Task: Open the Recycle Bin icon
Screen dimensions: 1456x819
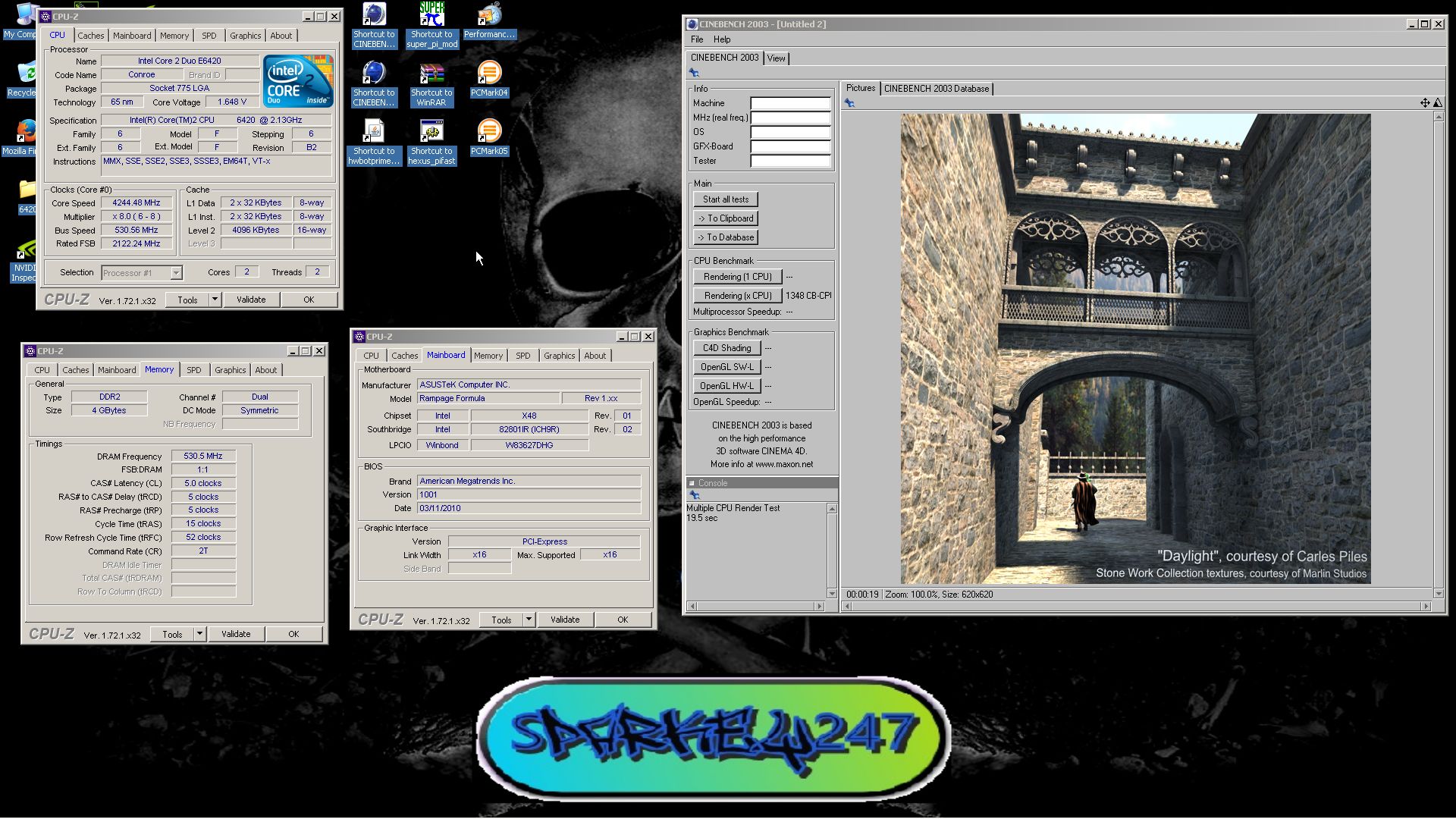Action: (x=23, y=80)
